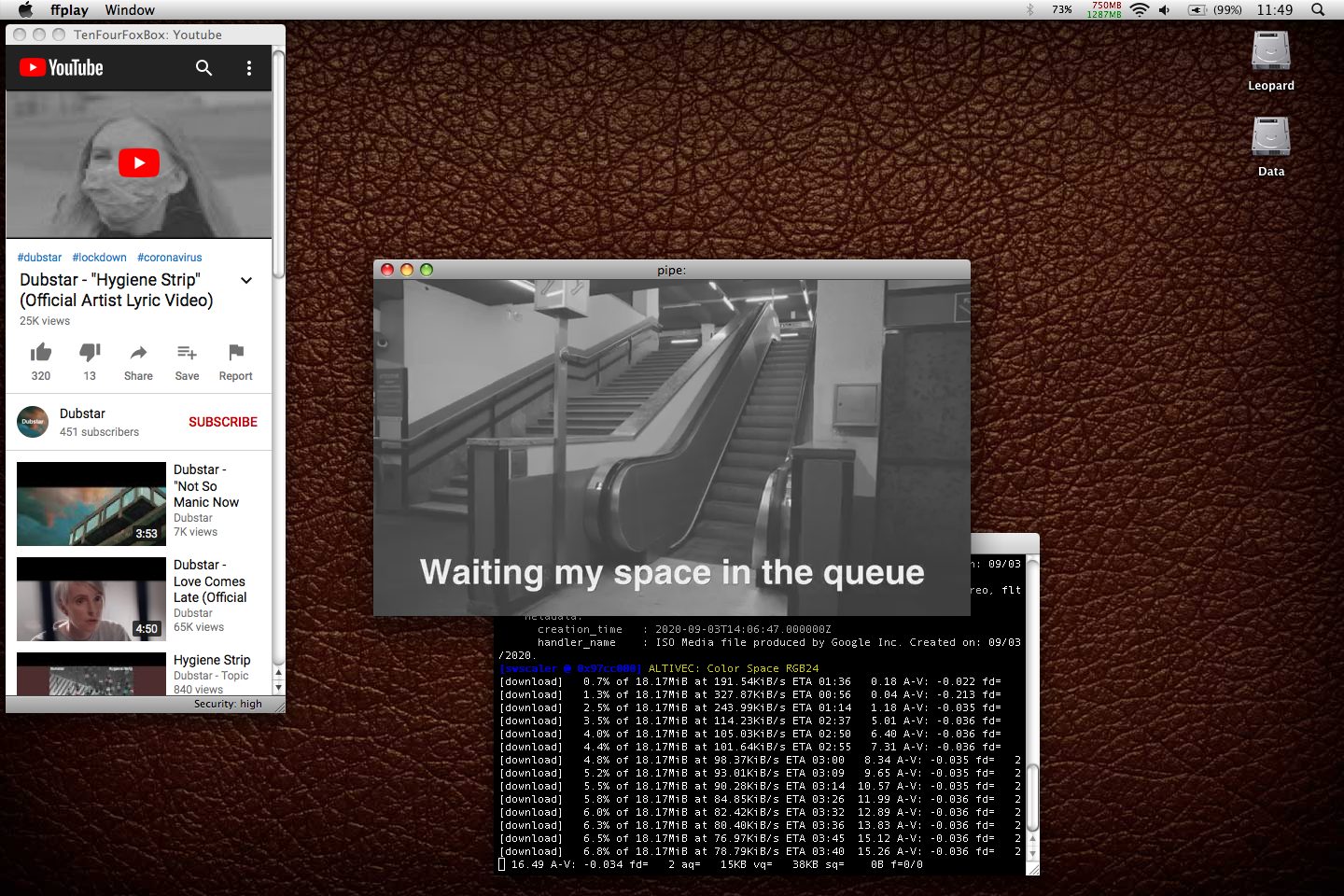This screenshot has width=1344, height=896.
Task: Click the 73% percentage in menu bar
Action: click(1062, 9)
